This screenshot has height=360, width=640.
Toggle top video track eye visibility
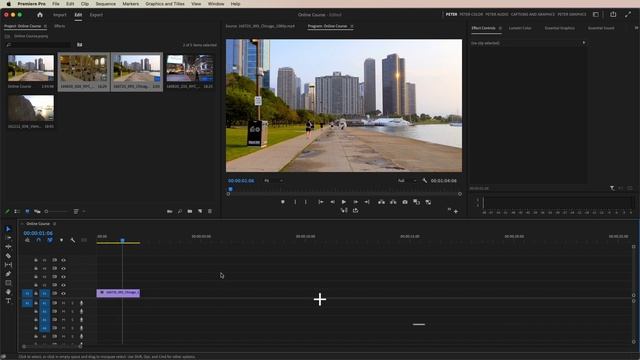63,260
